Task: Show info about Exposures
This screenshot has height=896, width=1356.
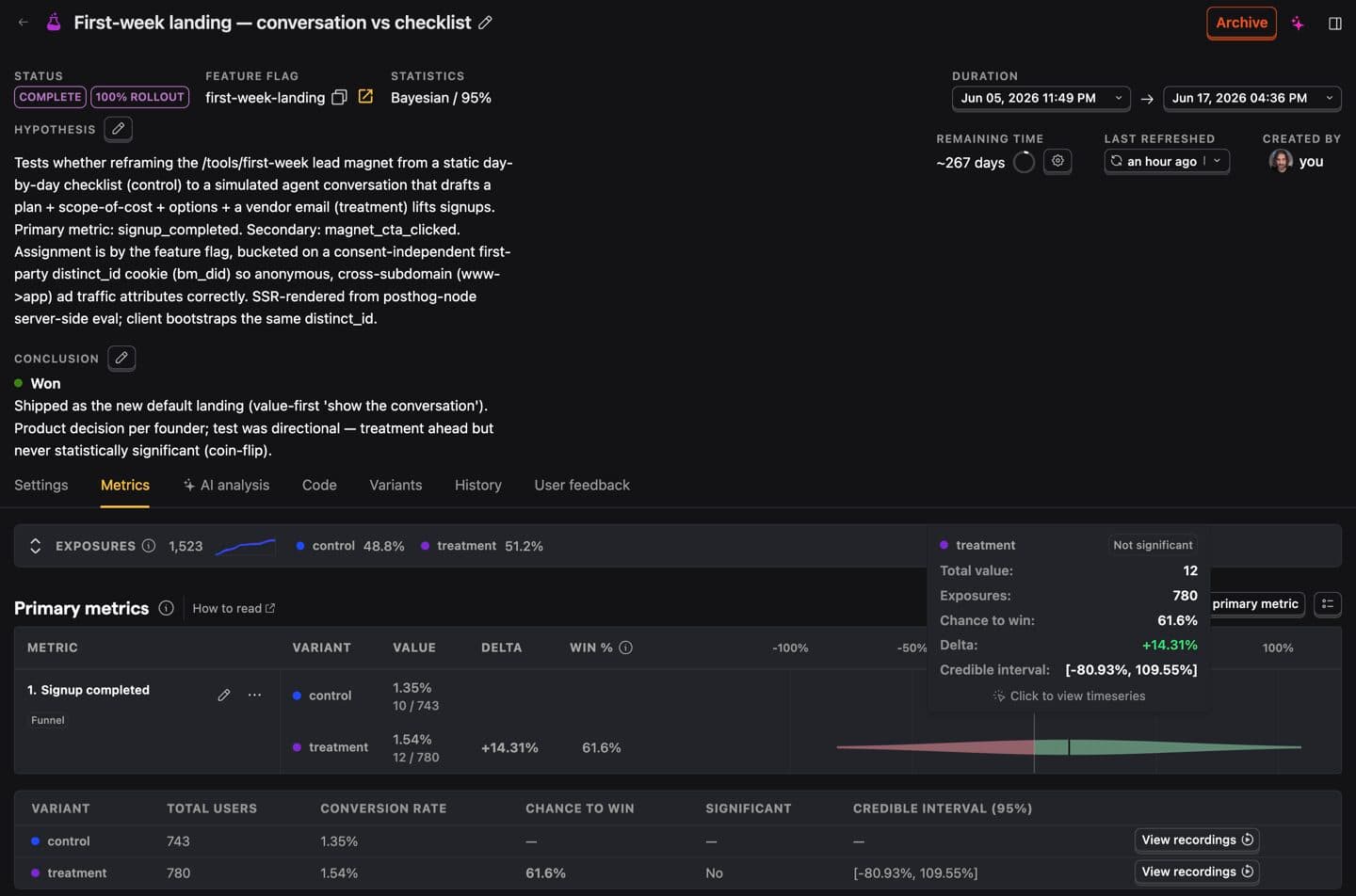Action: pyautogui.click(x=149, y=546)
